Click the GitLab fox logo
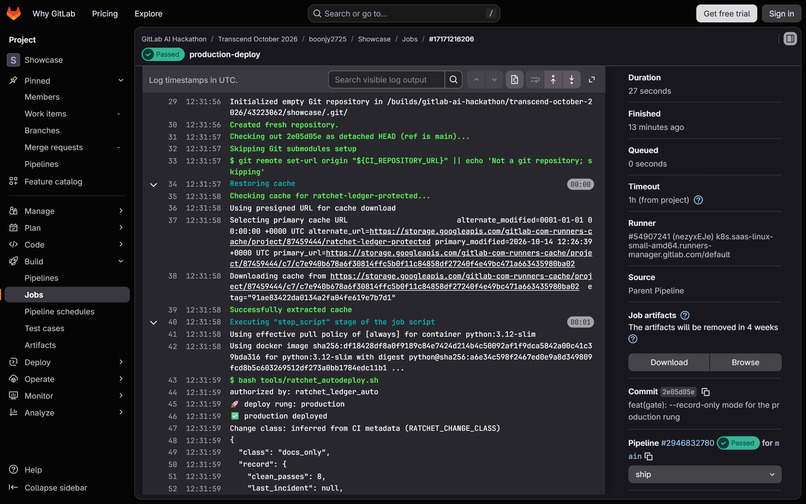The height and width of the screenshot is (504, 806). 14,13
